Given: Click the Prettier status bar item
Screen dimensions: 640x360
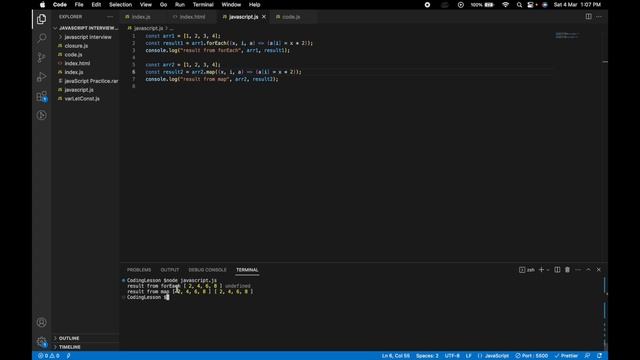Looking at the screenshot, I should coord(566,356).
